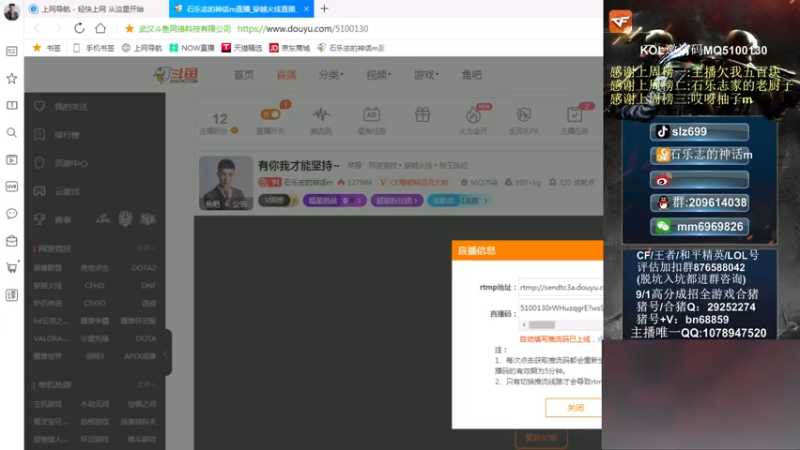The width and height of the screenshot is (800, 450).
Task: Click the question mark beside 主播积分
Action: coord(235,131)
